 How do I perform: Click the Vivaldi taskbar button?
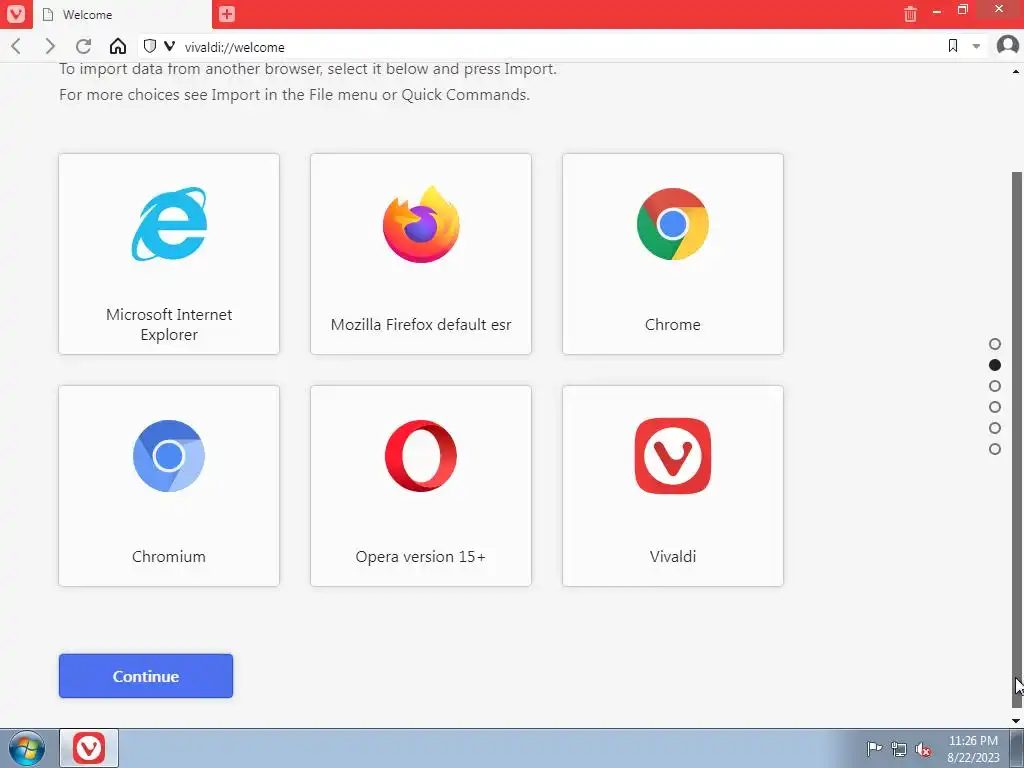[89, 748]
